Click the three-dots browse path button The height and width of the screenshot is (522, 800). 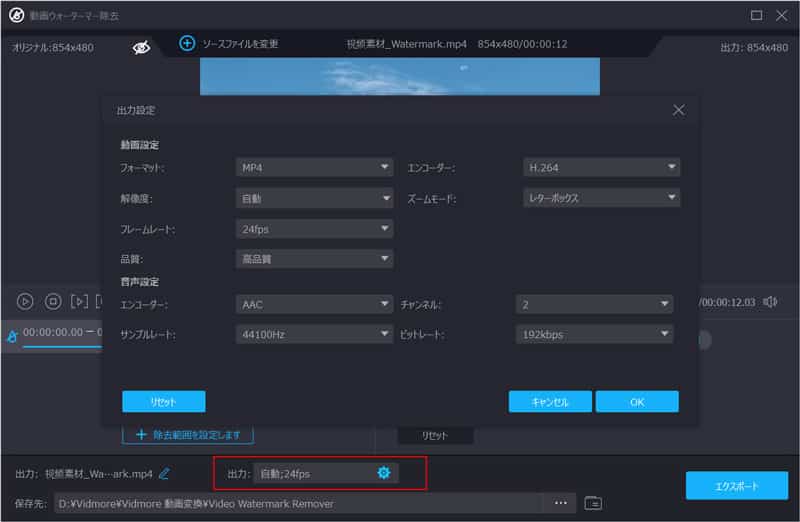[560, 502]
